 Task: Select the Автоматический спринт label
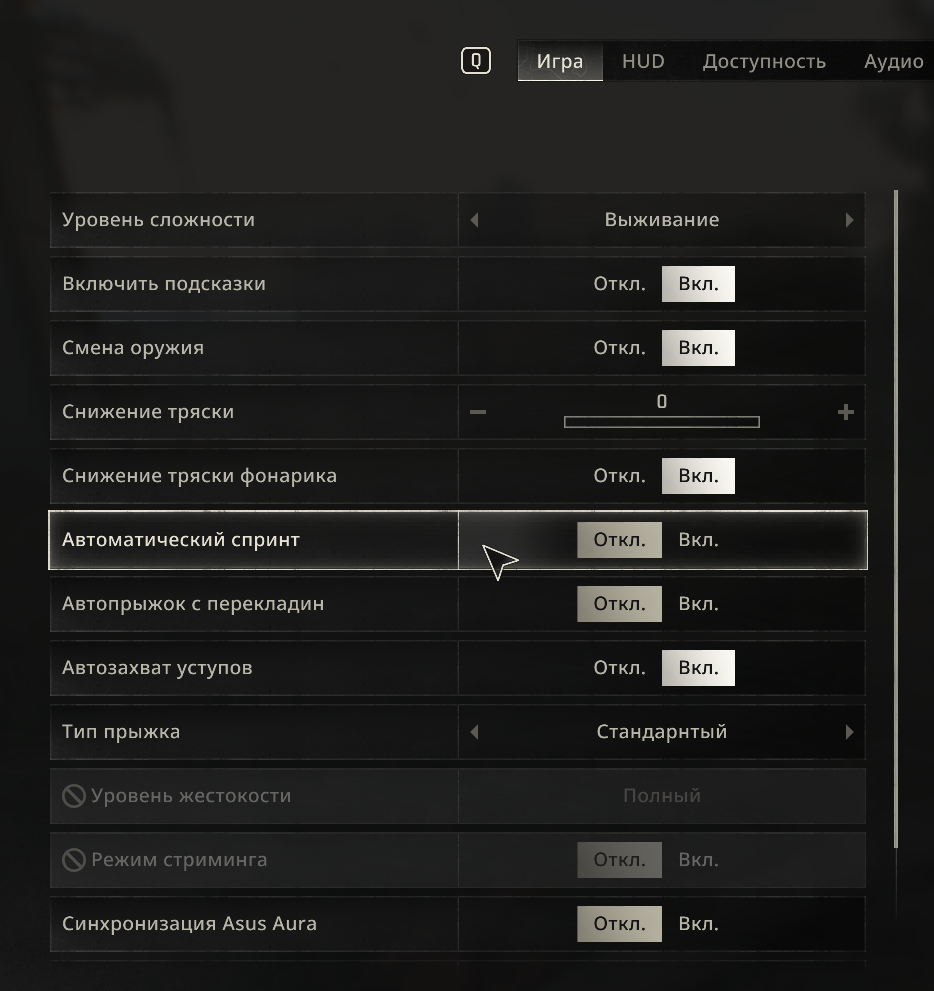tap(181, 540)
